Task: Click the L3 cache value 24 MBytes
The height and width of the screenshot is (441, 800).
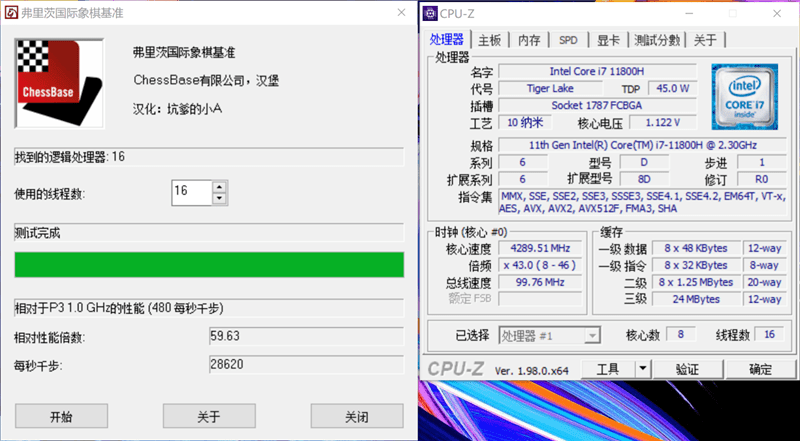Action: [696, 299]
